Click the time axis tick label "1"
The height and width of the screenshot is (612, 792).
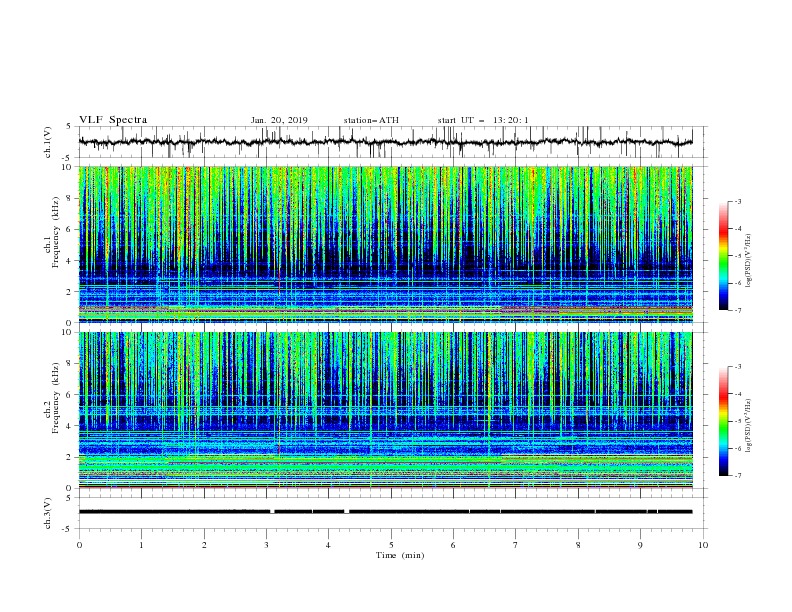tap(141, 545)
